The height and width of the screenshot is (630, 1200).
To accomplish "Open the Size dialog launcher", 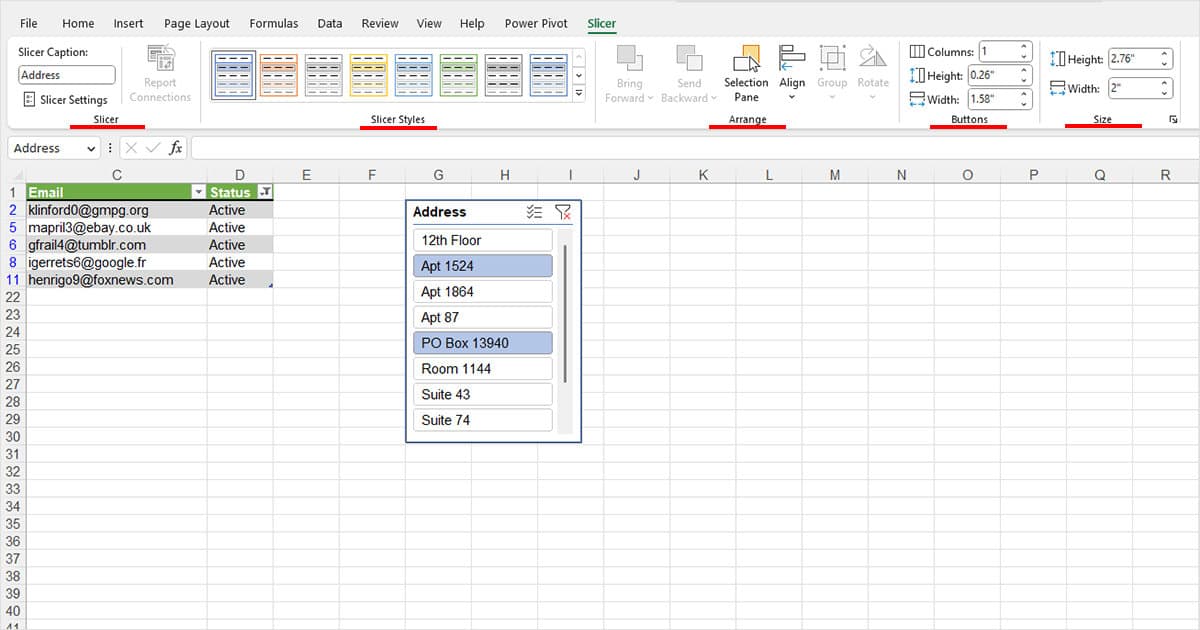I will tap(1172, 118).
